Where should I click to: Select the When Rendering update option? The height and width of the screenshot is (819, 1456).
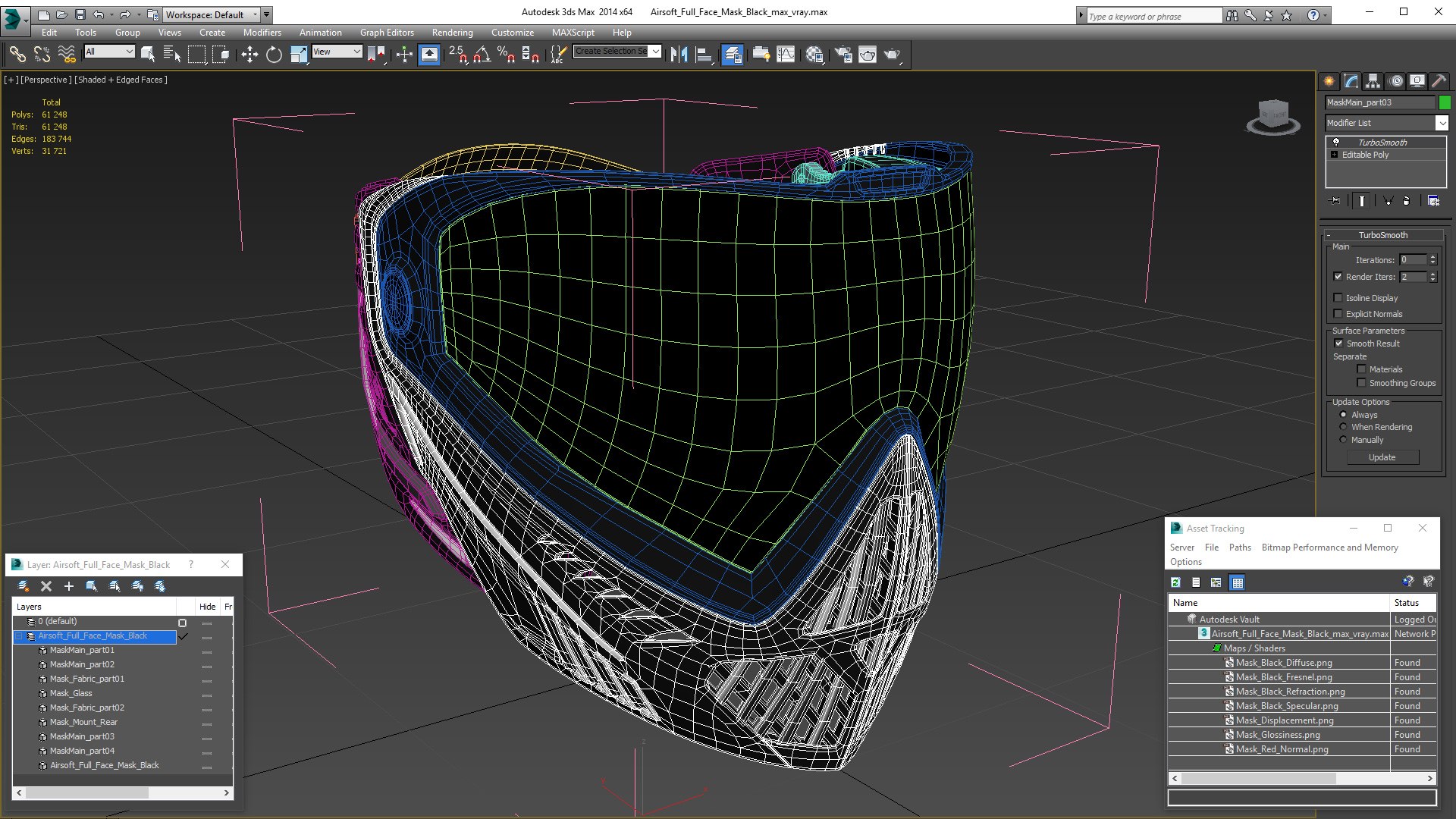pos(1343,427)
